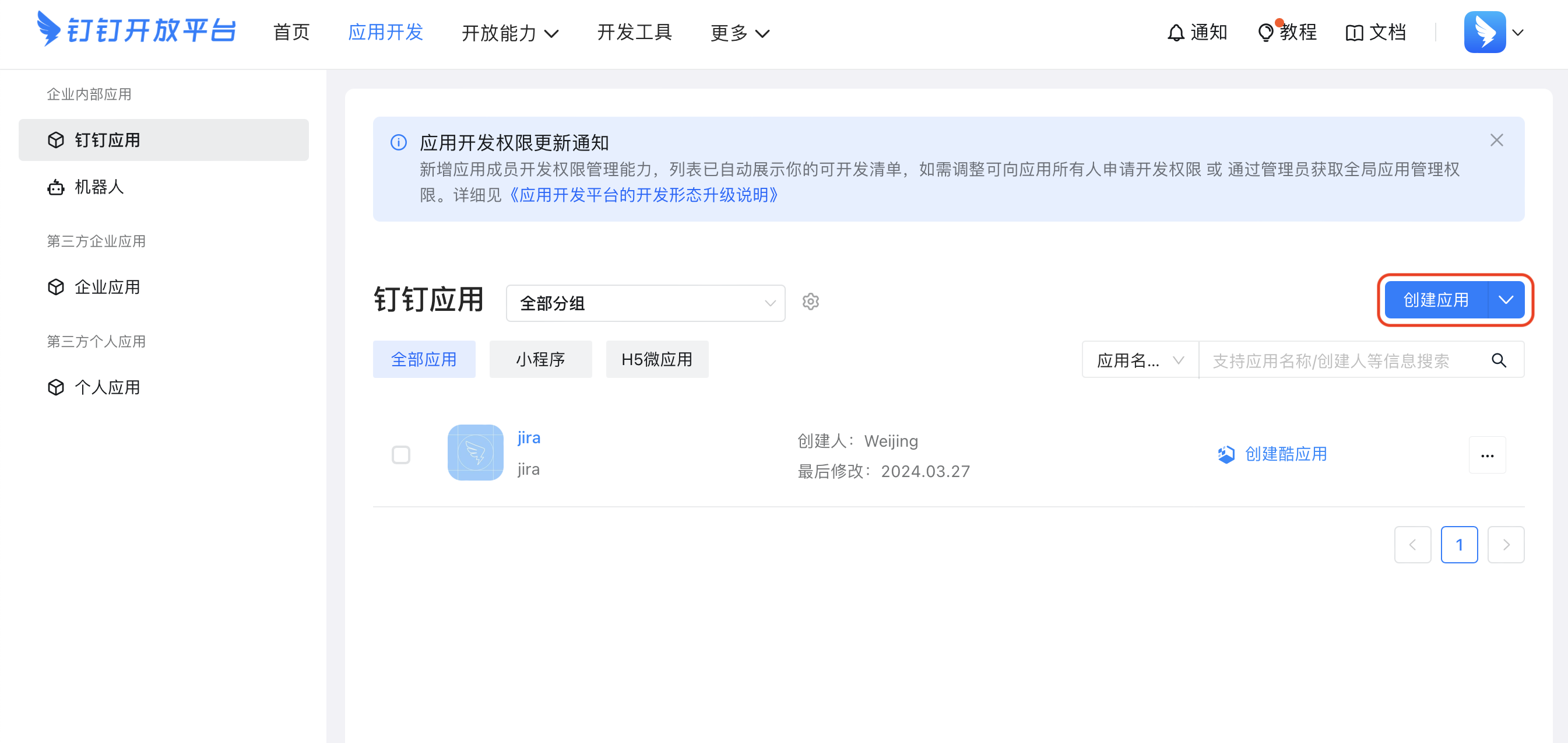Check the jira app checkbox
1568x743 pixels.
click(x=400, y=455)
